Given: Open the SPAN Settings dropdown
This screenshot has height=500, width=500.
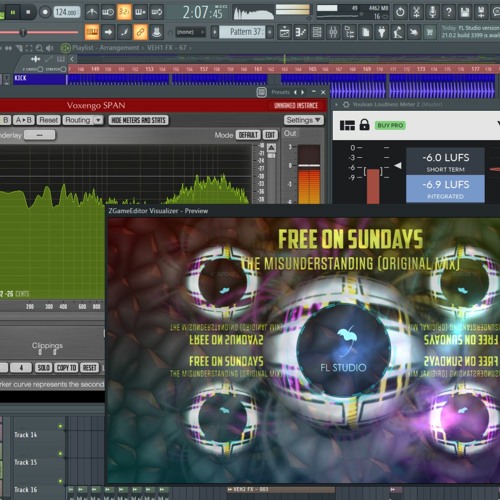Looking at the screenshot, I should click(303, 120).
